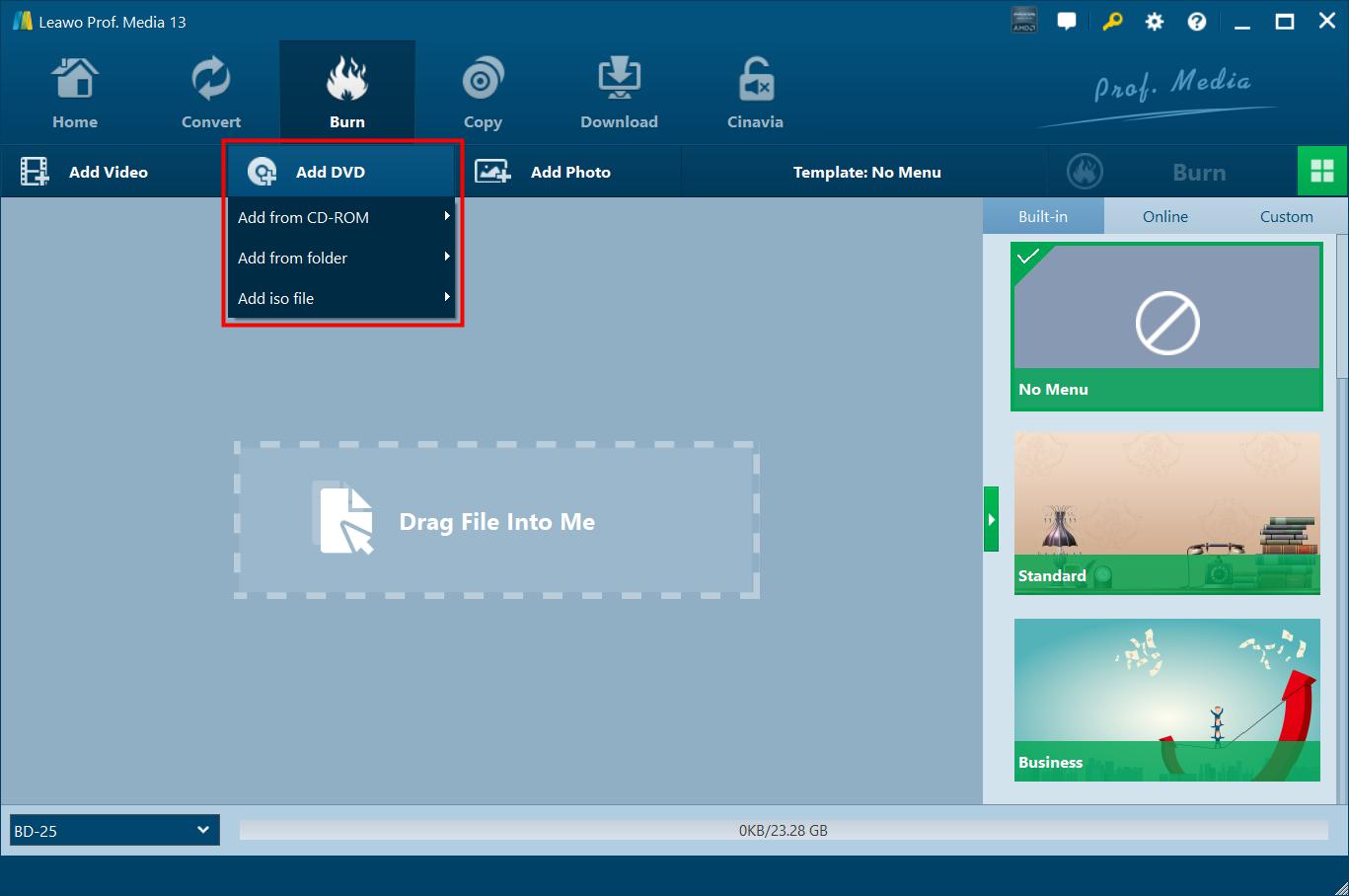This screenshot has height=896, width=1349.
Task: Click the Add Video button
Action: (x=85, y=172)
